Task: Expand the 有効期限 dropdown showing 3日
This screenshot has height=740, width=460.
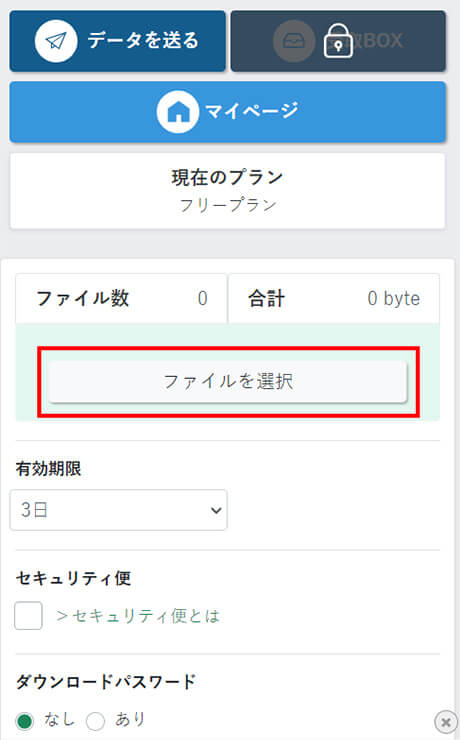Action: pyautogui.click(x=118, y=510)
